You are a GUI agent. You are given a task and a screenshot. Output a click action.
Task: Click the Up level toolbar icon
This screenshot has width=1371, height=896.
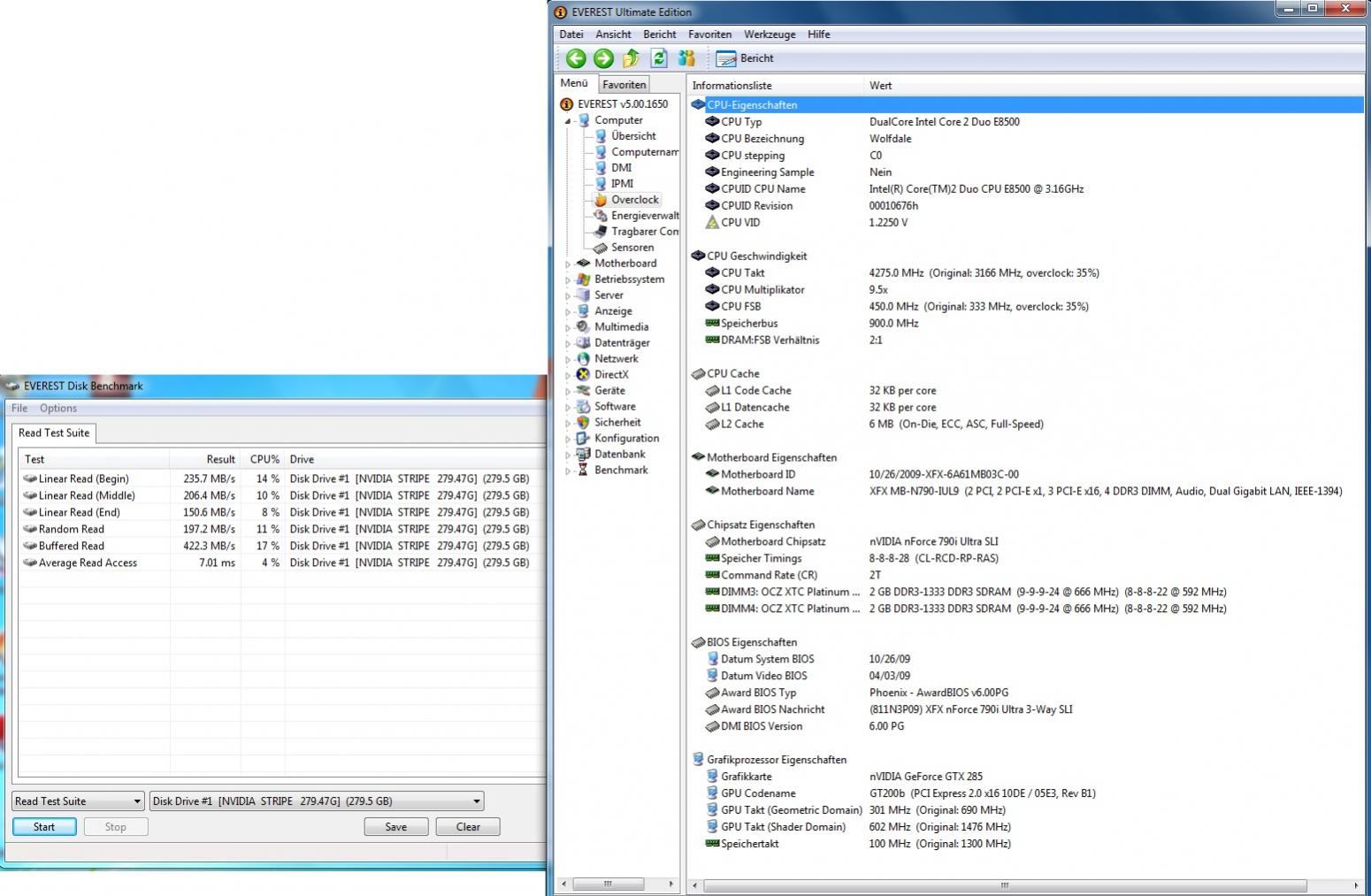(x=631, y=58)
